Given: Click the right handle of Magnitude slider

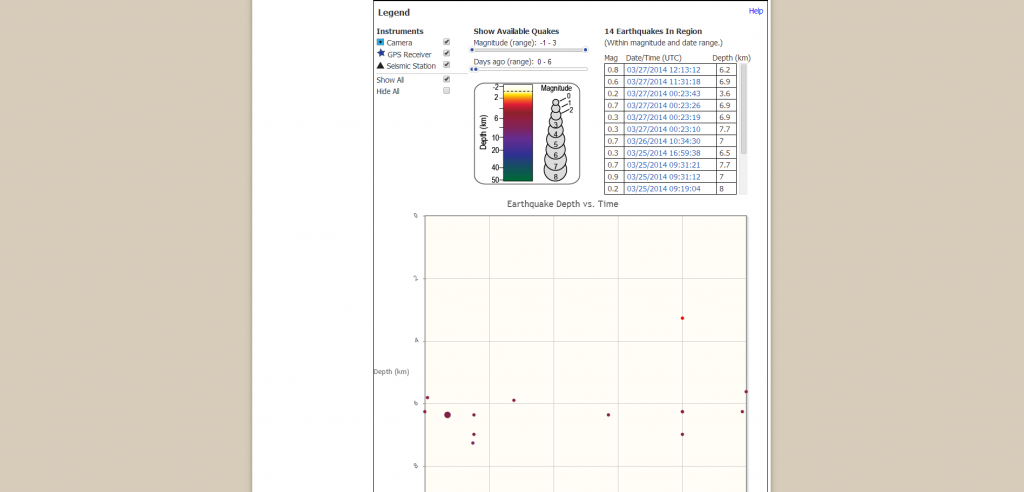Looking at the screenshot, I should [585, 49].
